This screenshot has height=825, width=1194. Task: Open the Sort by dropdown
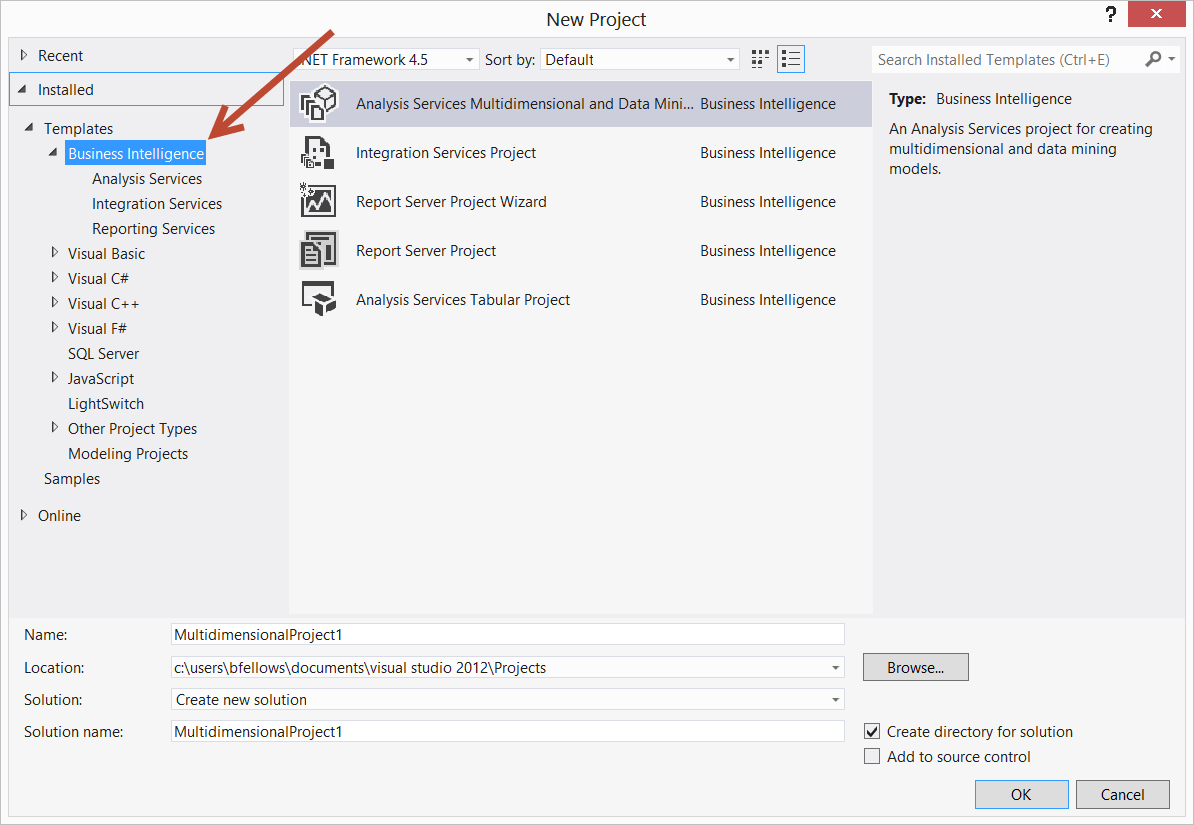pos(731,59)
